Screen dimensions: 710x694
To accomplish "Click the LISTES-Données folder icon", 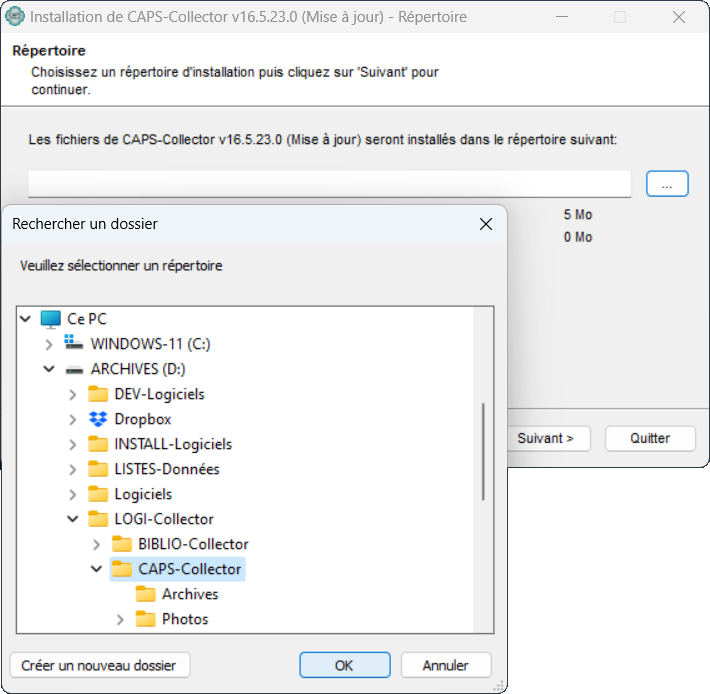I will point(98,469).
